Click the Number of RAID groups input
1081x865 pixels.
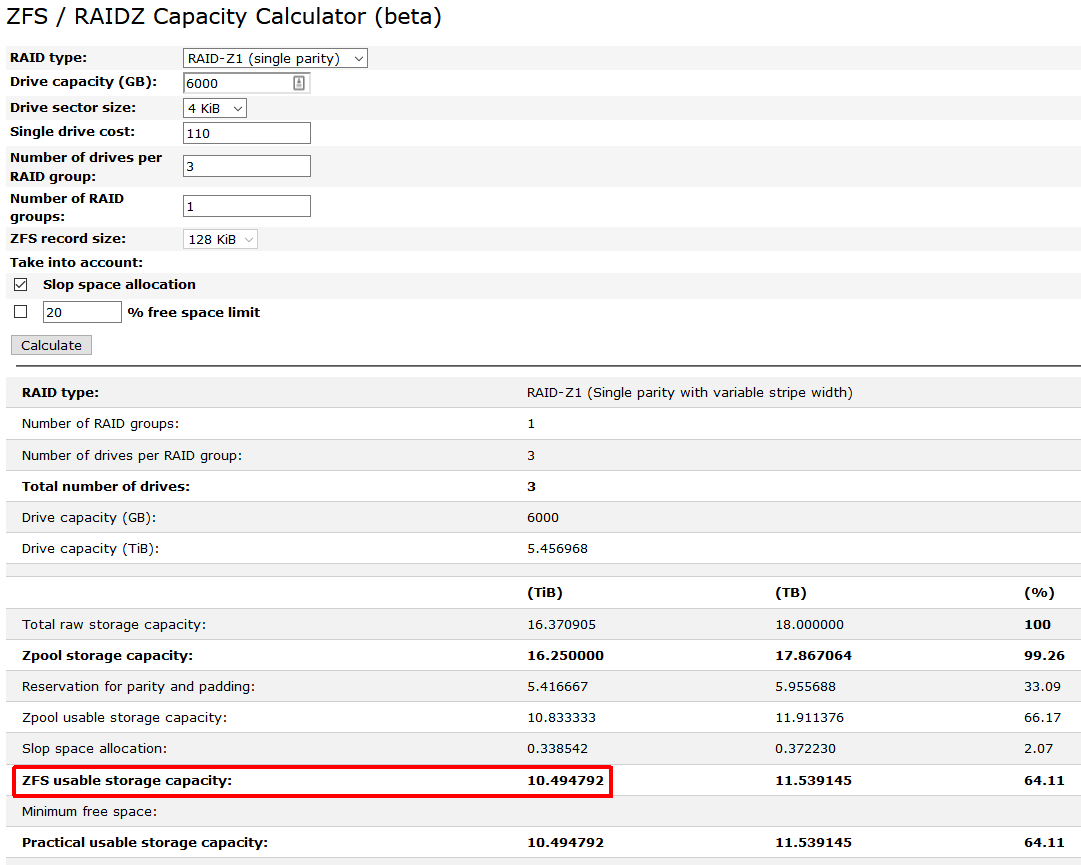point(247,206)
